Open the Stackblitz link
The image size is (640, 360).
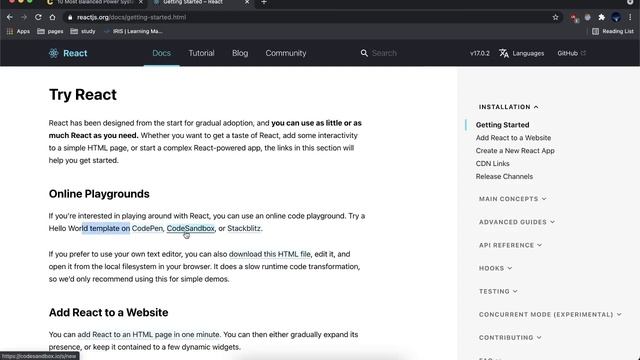click(x=244, y=228)
